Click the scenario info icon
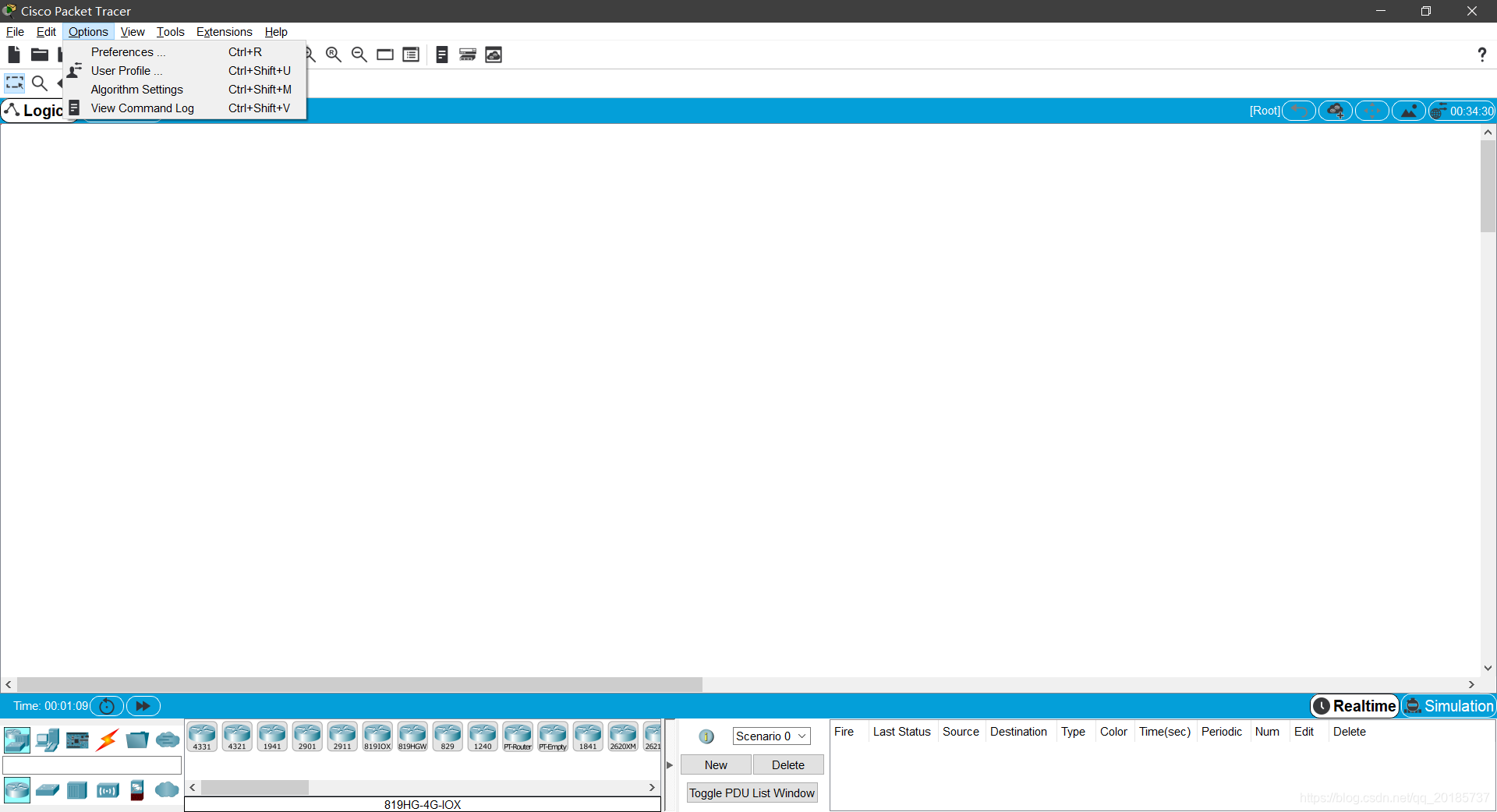1497x812 pixels. pos(706,736)
